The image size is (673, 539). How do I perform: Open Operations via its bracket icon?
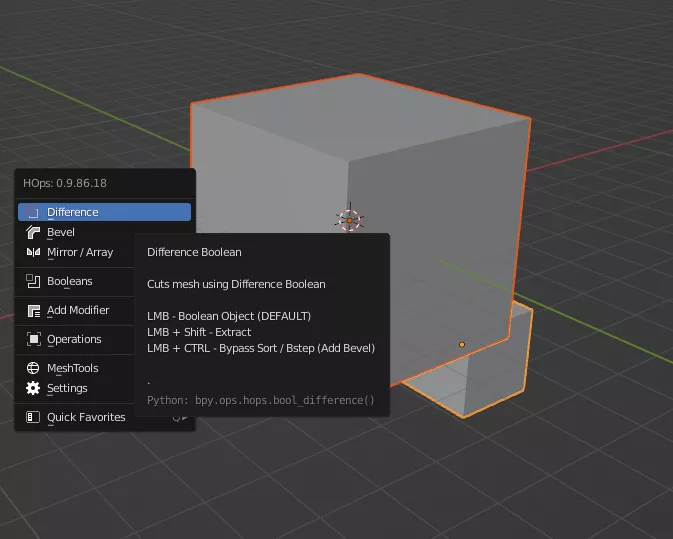[33, 339]
